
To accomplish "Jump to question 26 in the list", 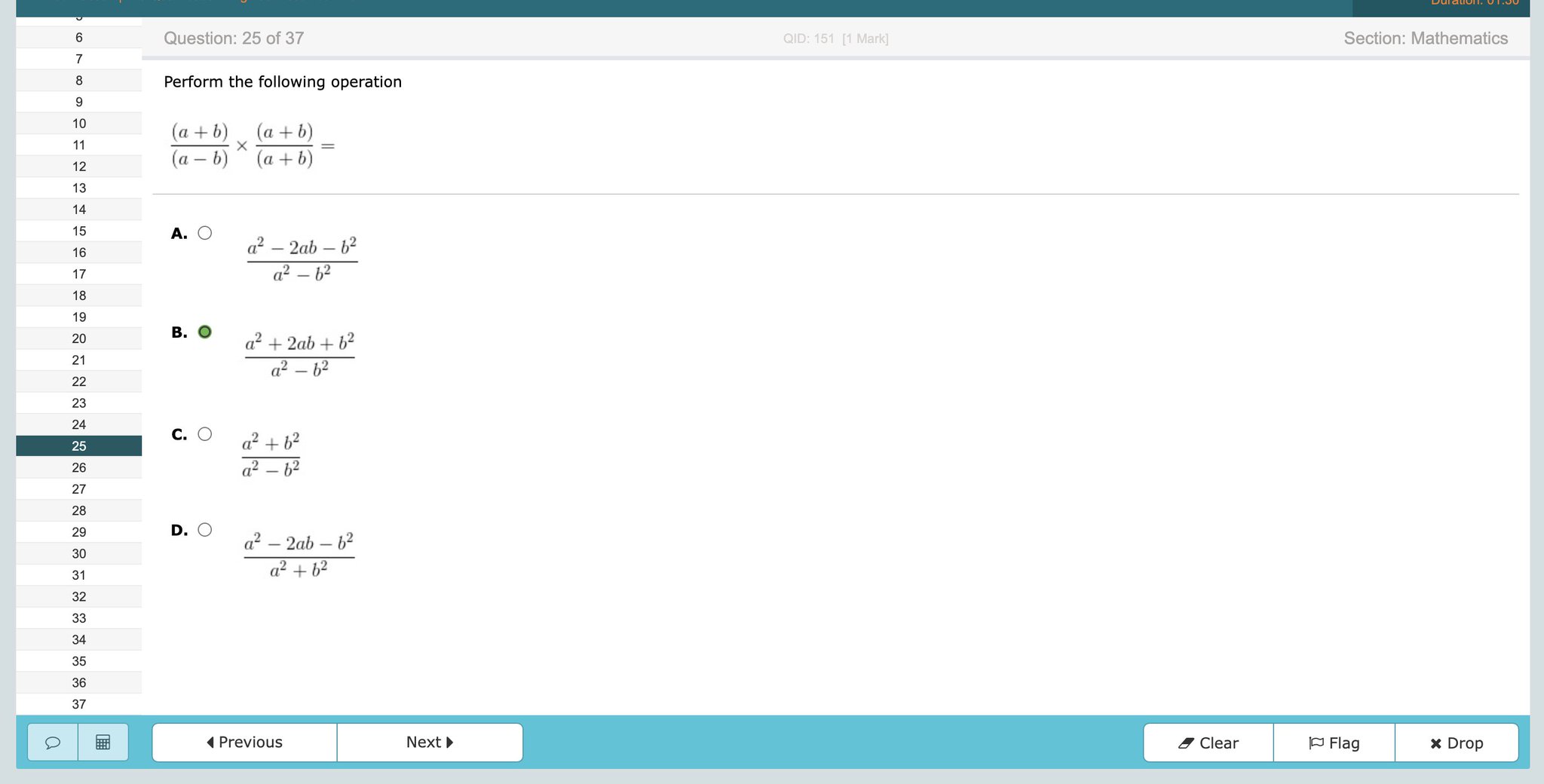I will (79, 467).
